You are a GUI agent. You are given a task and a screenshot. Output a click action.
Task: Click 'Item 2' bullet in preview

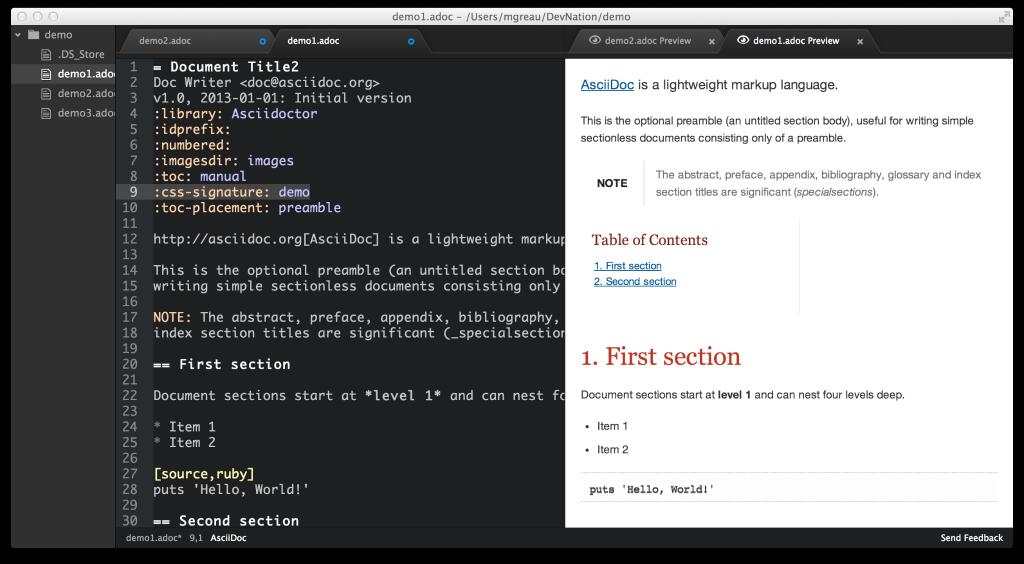click(x=613, y=450)
